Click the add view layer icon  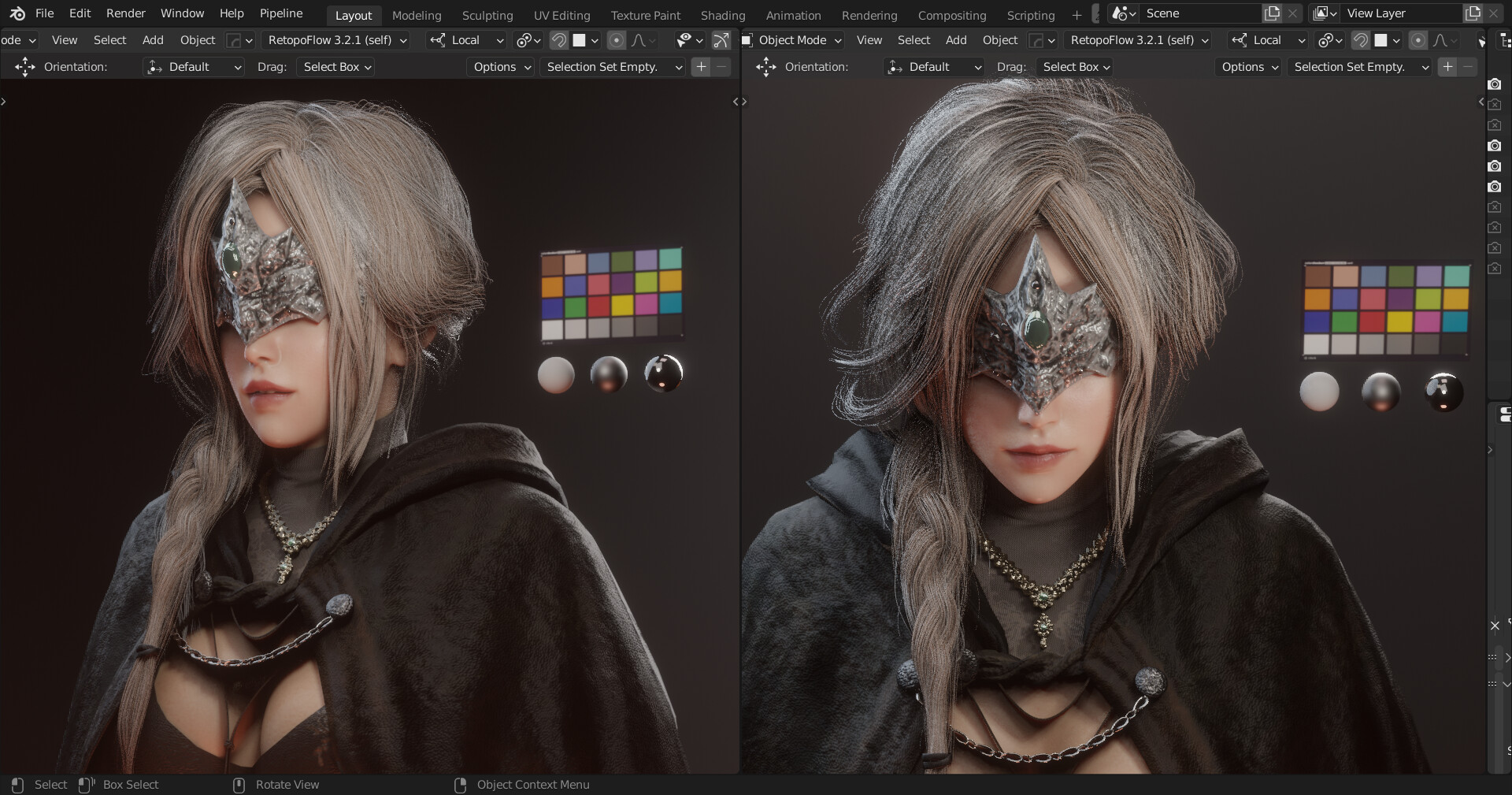click(1473, 13)
